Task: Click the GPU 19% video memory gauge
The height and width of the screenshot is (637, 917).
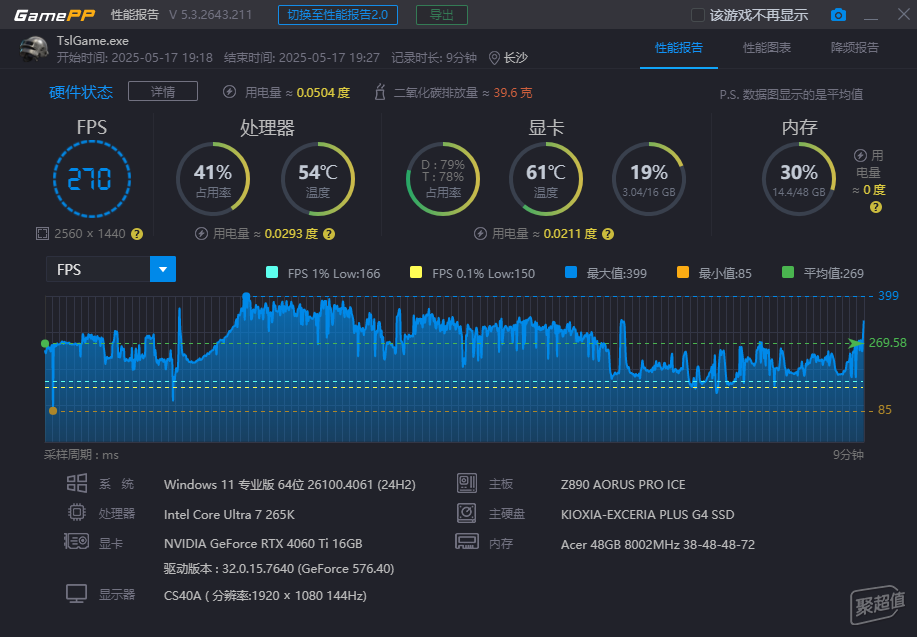Action: (649, 178)
